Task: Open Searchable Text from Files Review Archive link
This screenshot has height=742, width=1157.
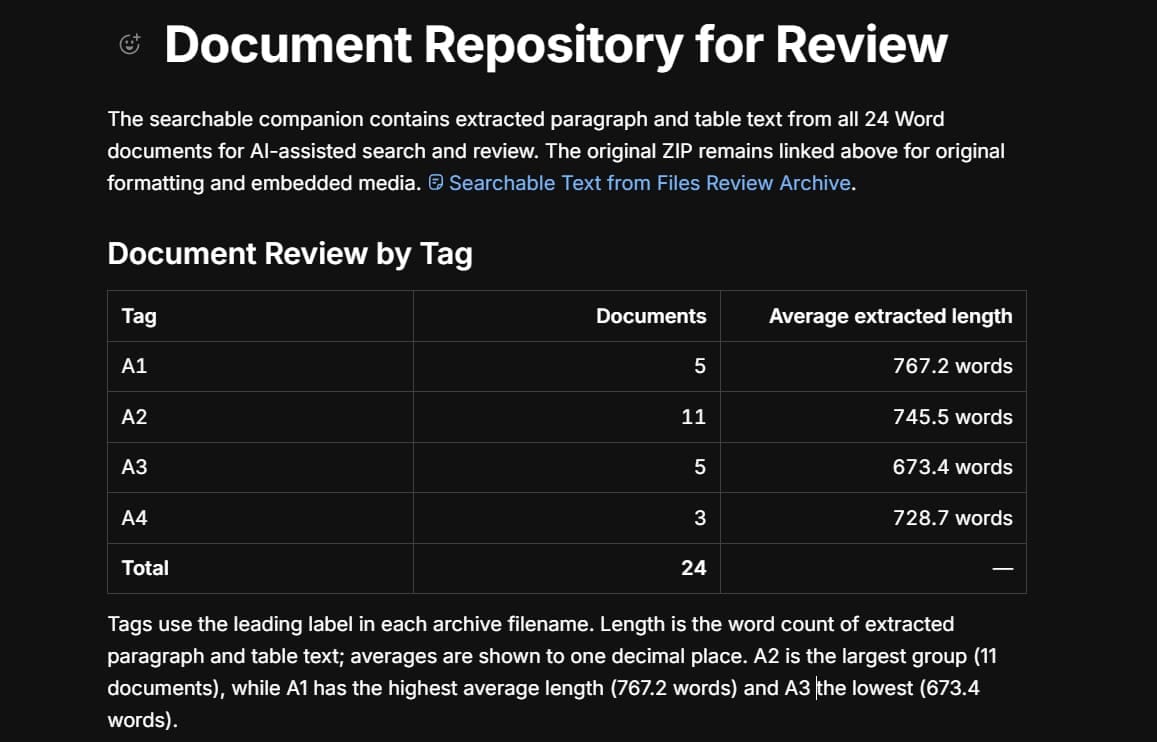Action: pyautogui.click(x=649, y=183)
